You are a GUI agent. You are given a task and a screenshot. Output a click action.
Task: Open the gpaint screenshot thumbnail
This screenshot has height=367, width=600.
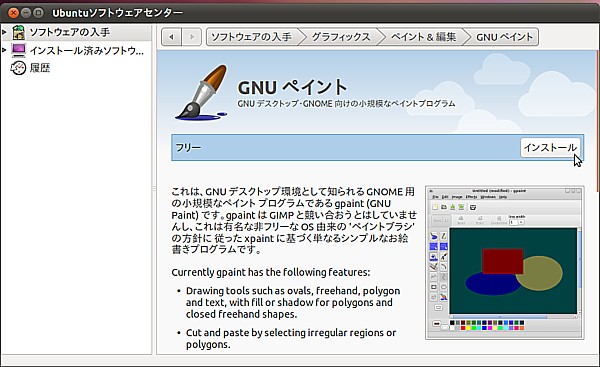(505, 263)
